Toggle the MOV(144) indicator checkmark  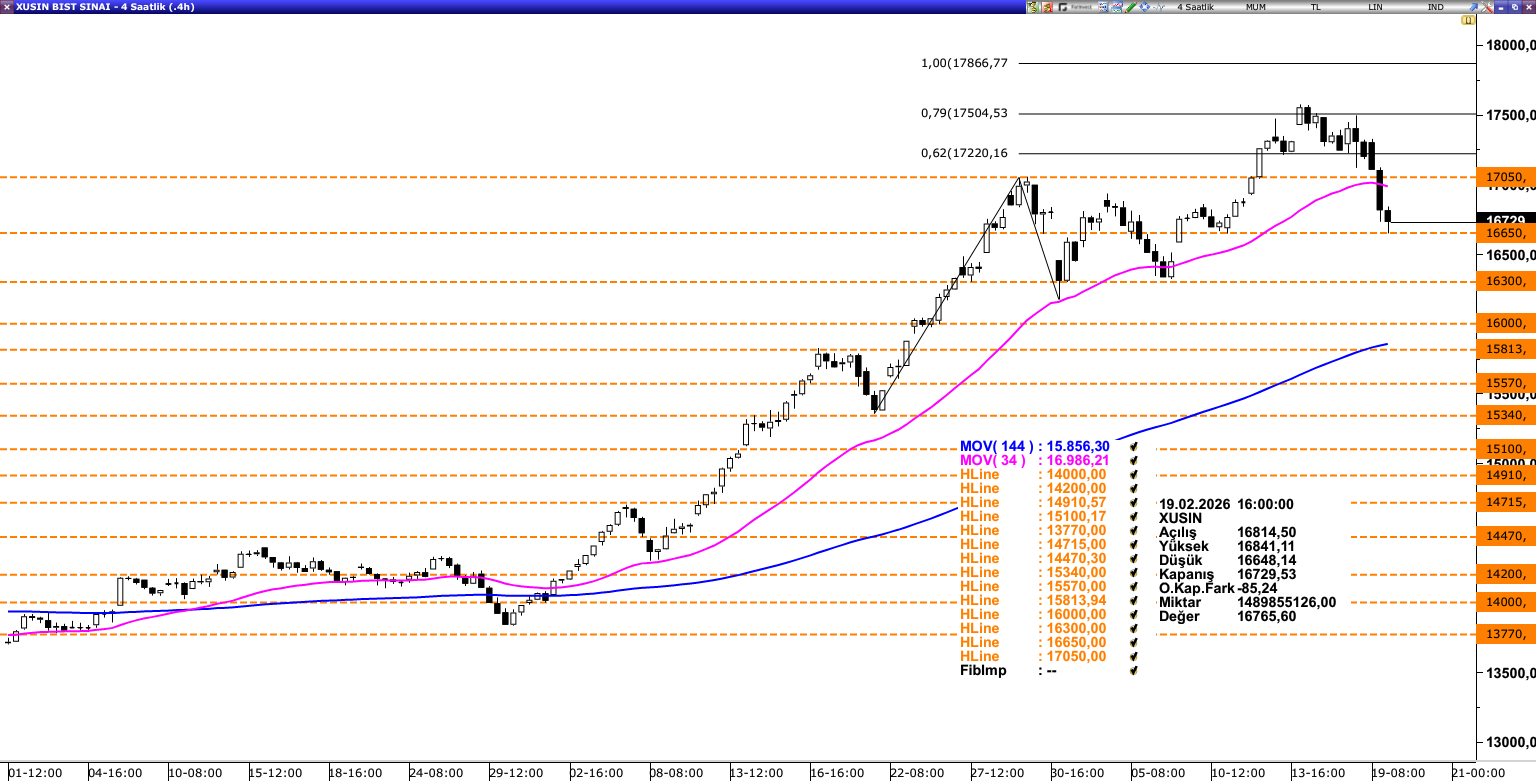(1133, 447)
